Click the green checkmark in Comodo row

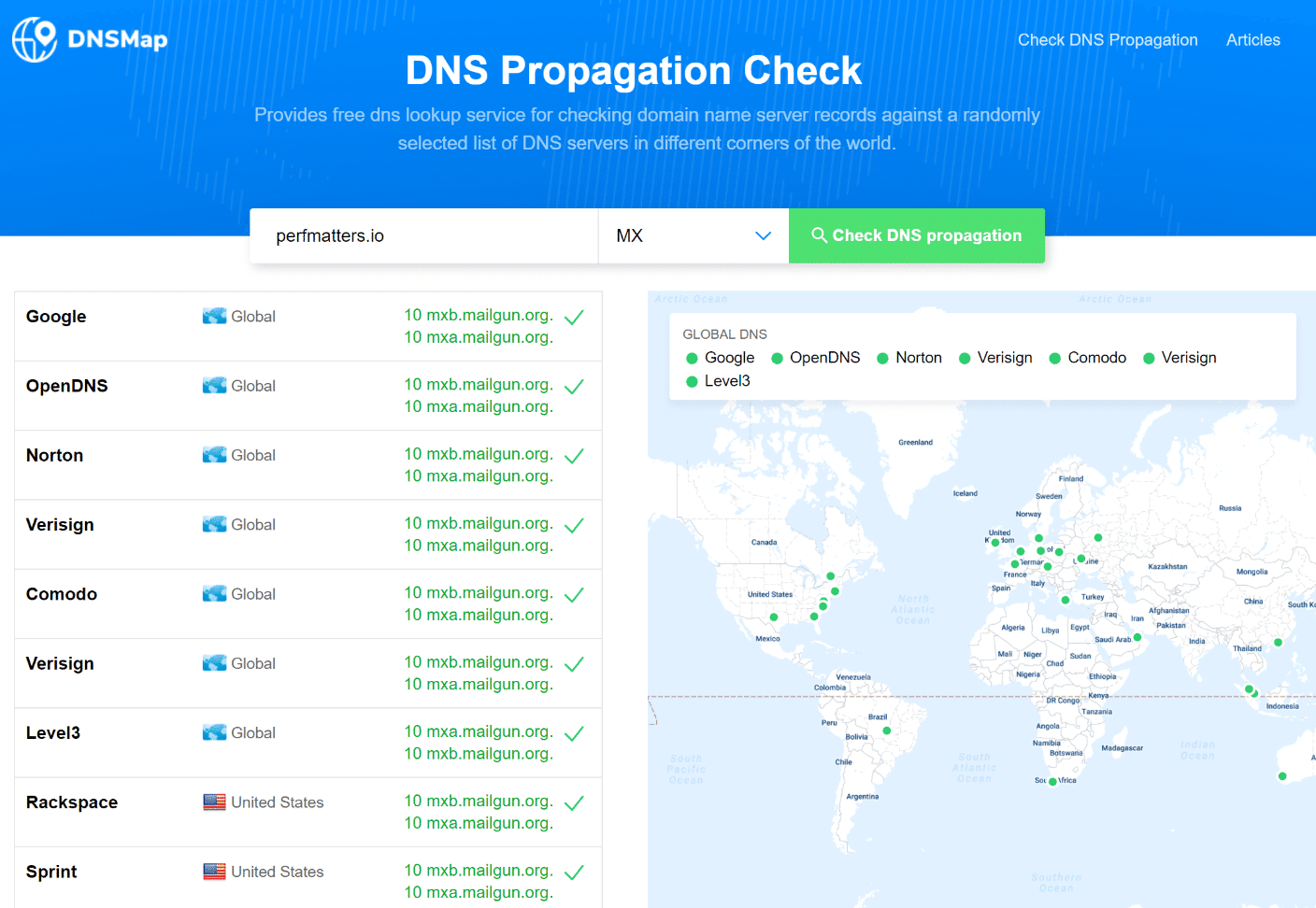tap(575, 594)
